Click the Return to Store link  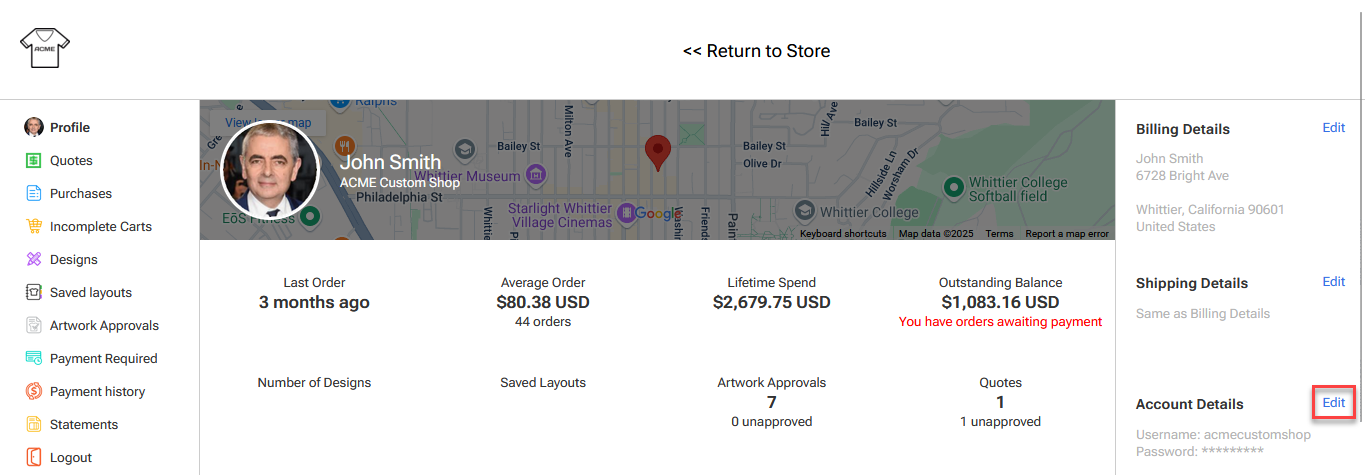(756, 51)
